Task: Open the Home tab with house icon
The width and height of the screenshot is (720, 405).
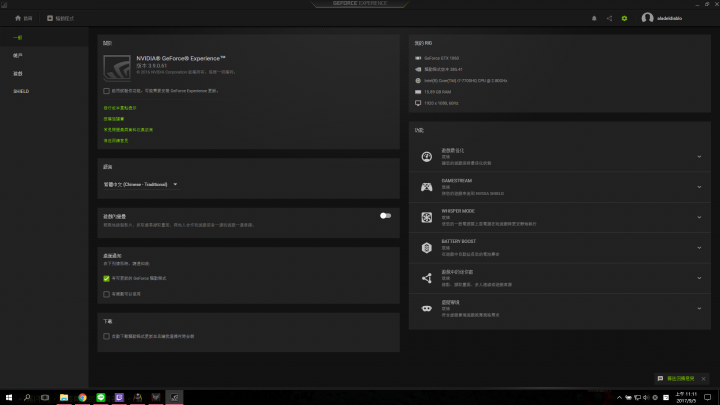Action: pyautogui.click(x=23, y=18)
